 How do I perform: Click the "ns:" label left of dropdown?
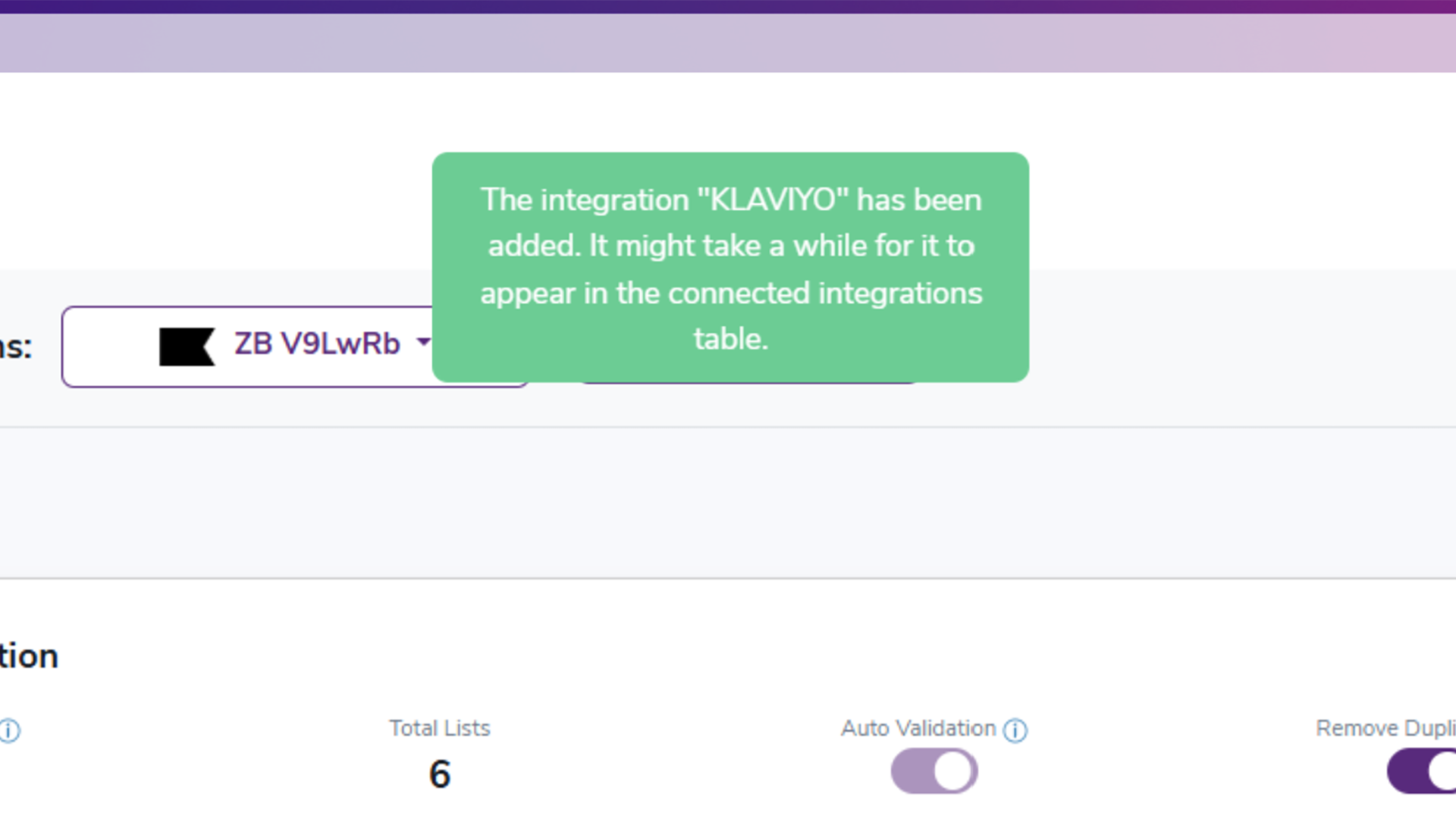[15, 347]
